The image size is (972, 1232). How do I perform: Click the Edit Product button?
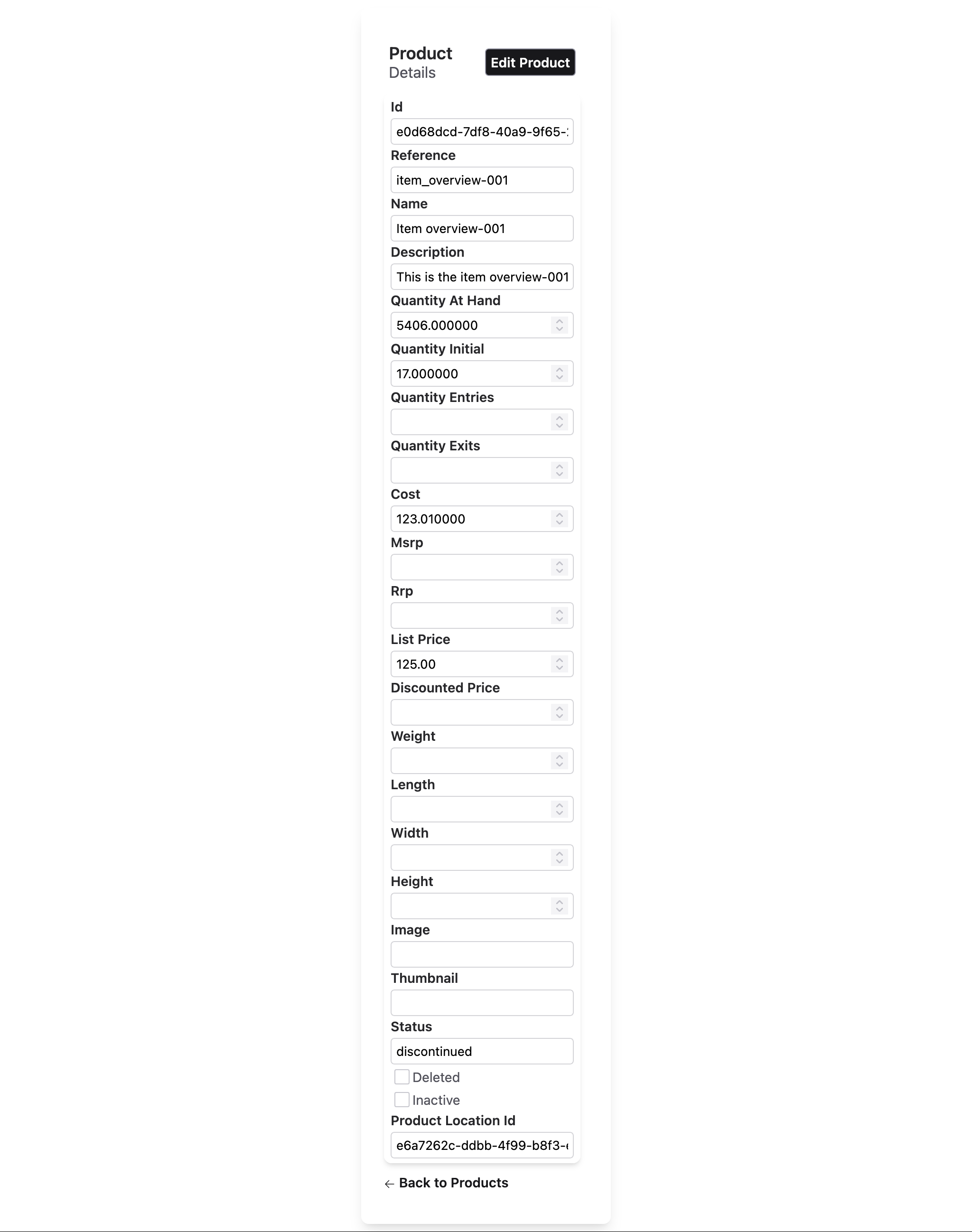click(x=529, y=62)
